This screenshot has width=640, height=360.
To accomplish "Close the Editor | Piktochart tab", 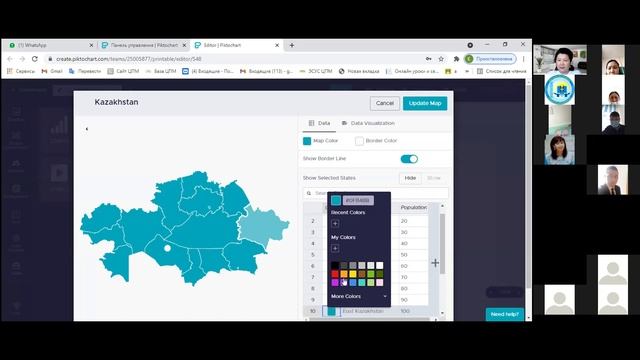I will (x=277, y=45).
